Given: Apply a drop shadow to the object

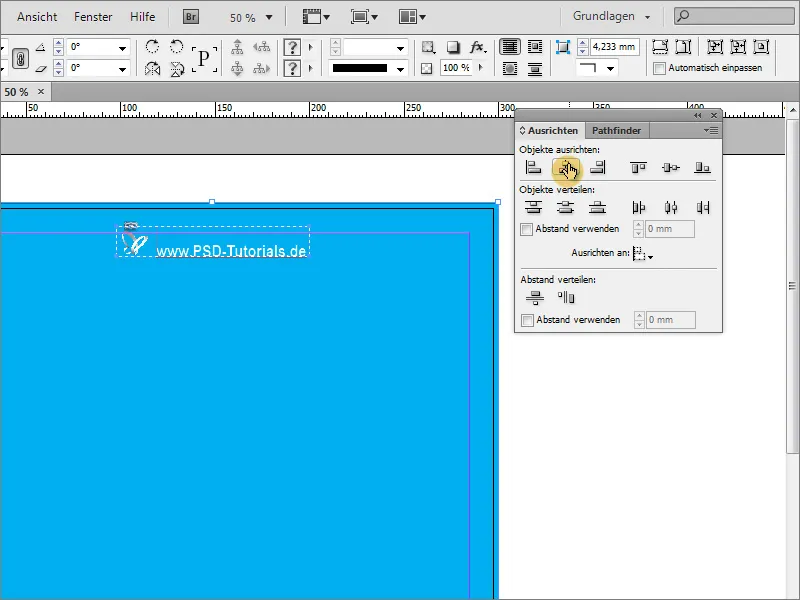Looking at the screenshot, I should 453,47.
